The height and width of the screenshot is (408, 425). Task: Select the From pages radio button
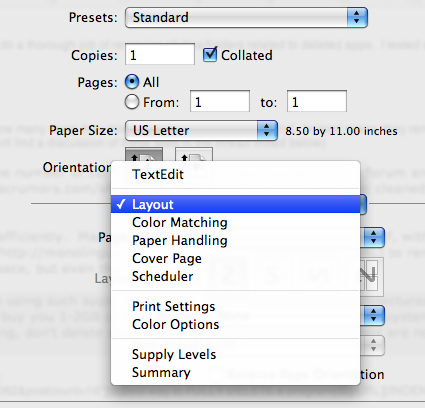[x=132, y=102]
